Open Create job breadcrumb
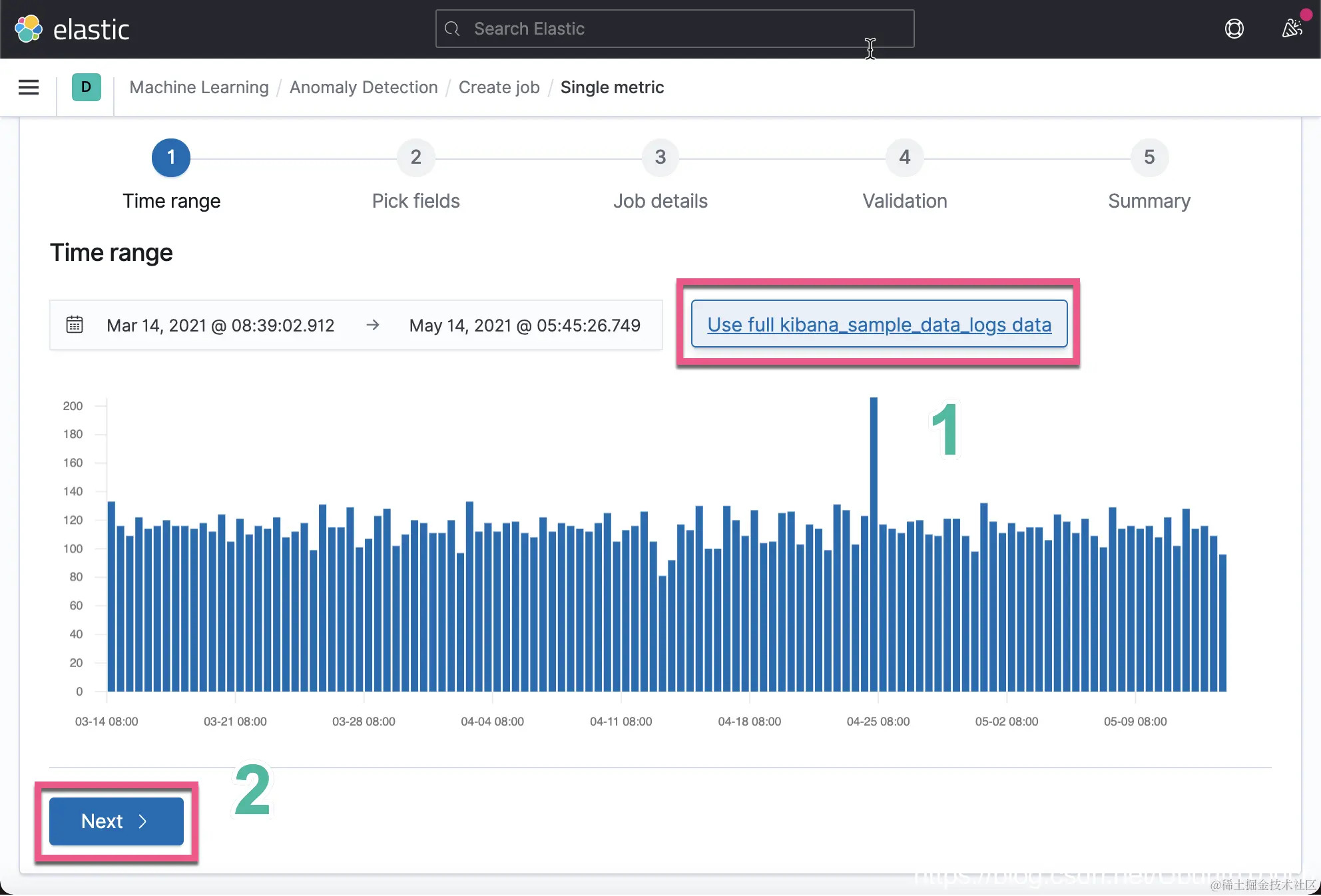 (x=499, y=87)
